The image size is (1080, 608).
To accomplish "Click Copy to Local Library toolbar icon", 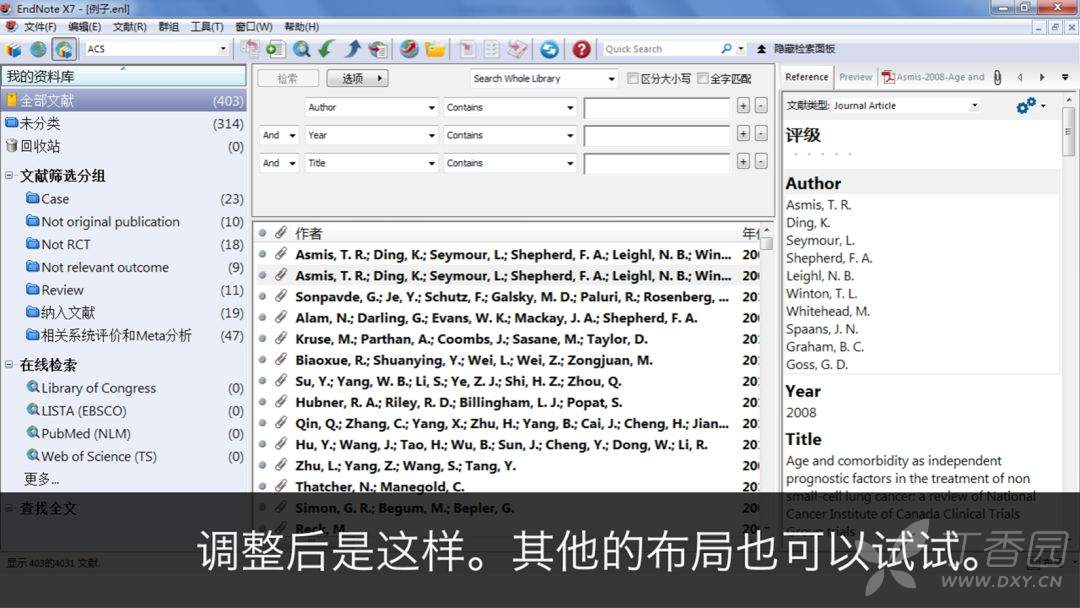I will 249,49.
